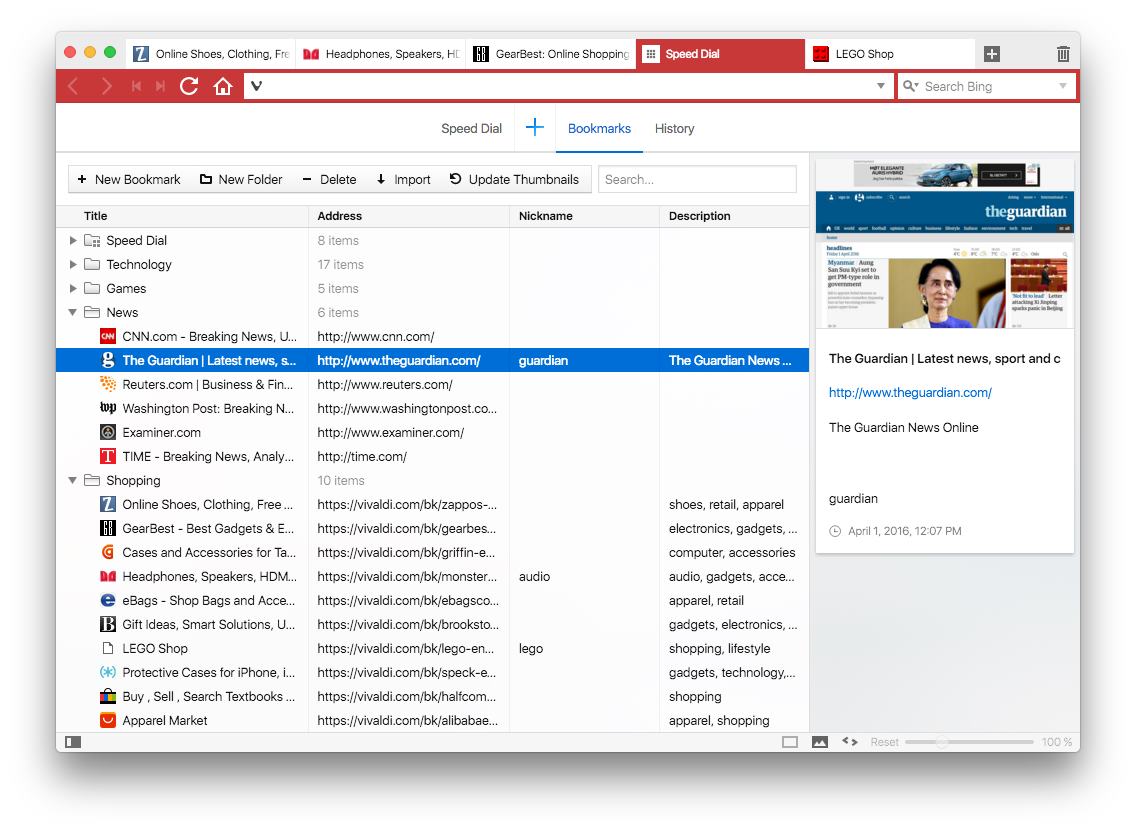Switch to the Online Shoes, Clothing tab
The image size is (1136, 832).
(211, 54)
